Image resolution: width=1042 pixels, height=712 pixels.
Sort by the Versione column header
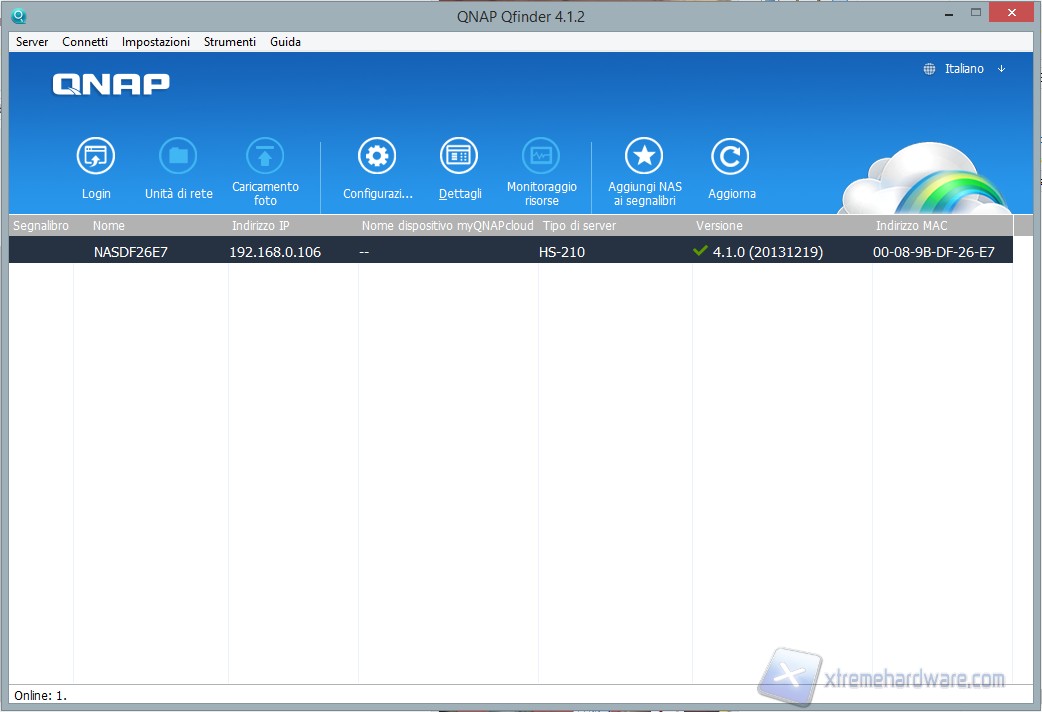click(x=719, y=226)
